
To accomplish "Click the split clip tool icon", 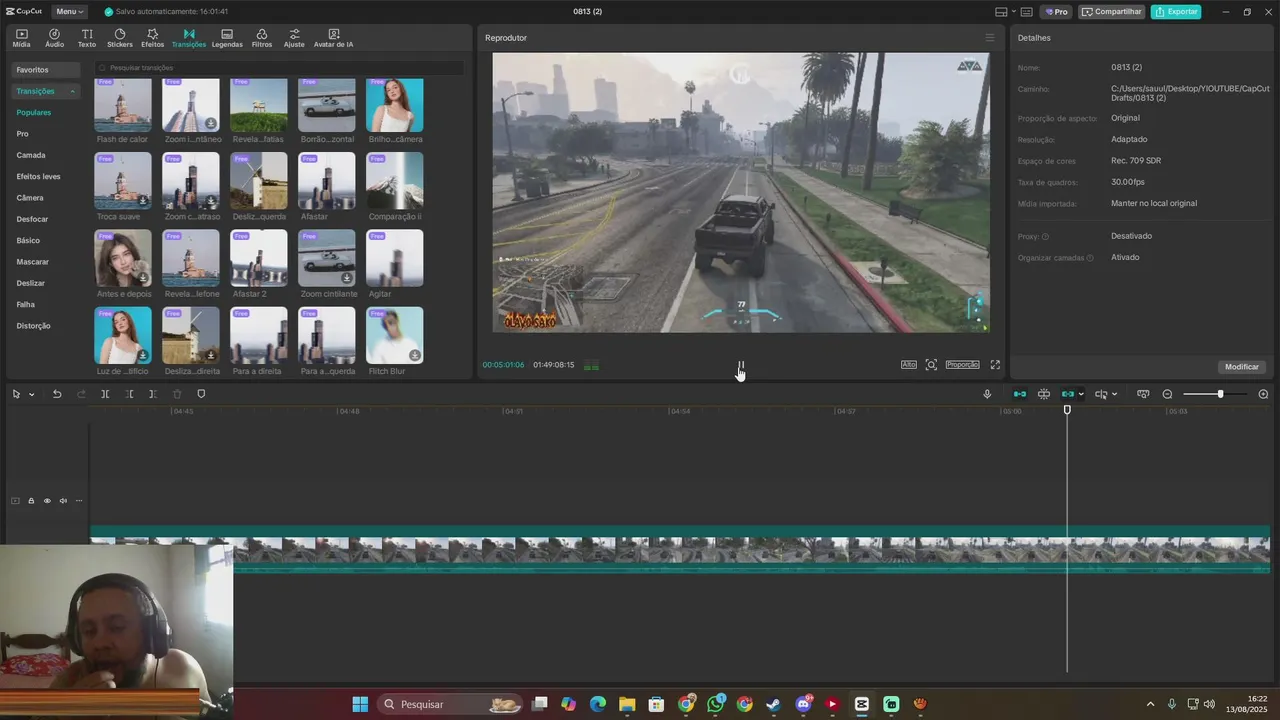I will tap(105, 394).
